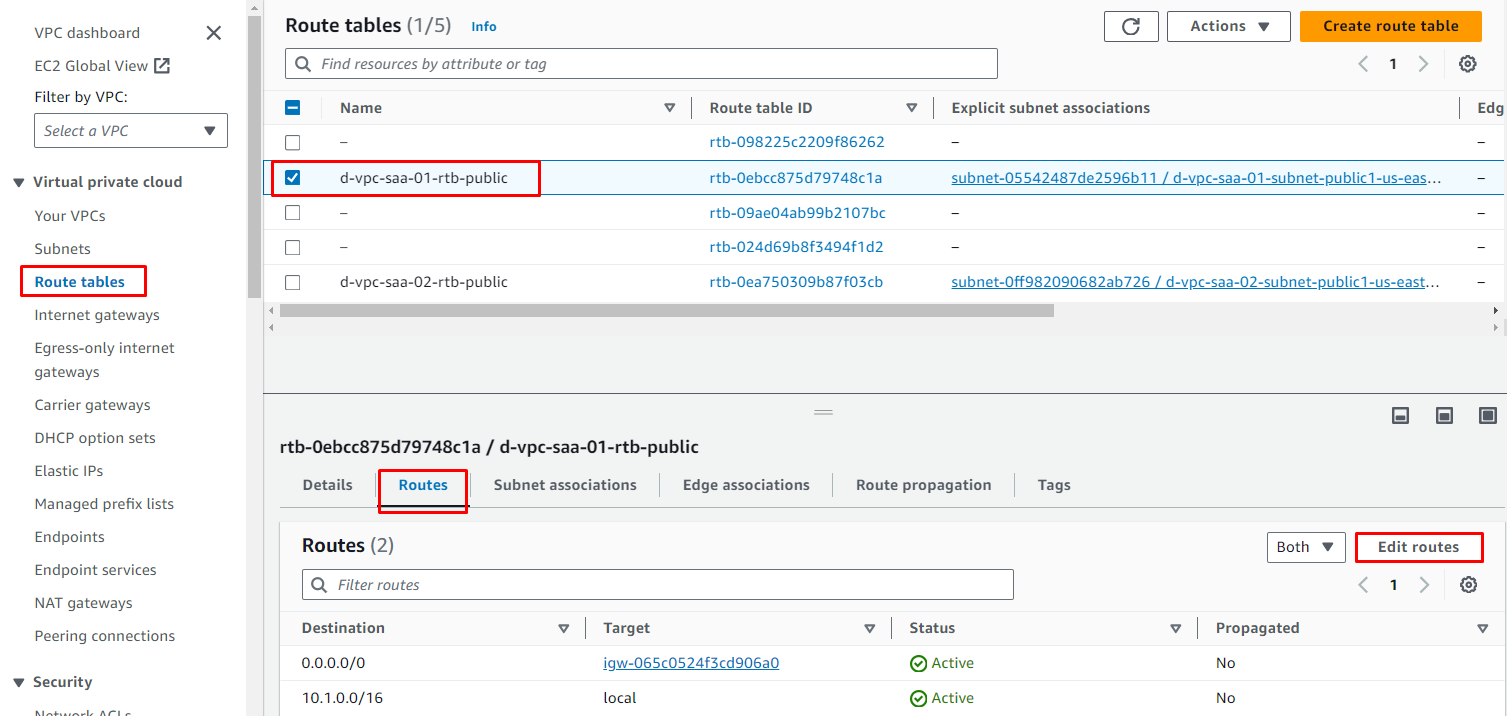Image resolution: width=1507 pixels, height=716 pixels.
Task: Set details pane to half-height split
Action: pos(1444,415)
